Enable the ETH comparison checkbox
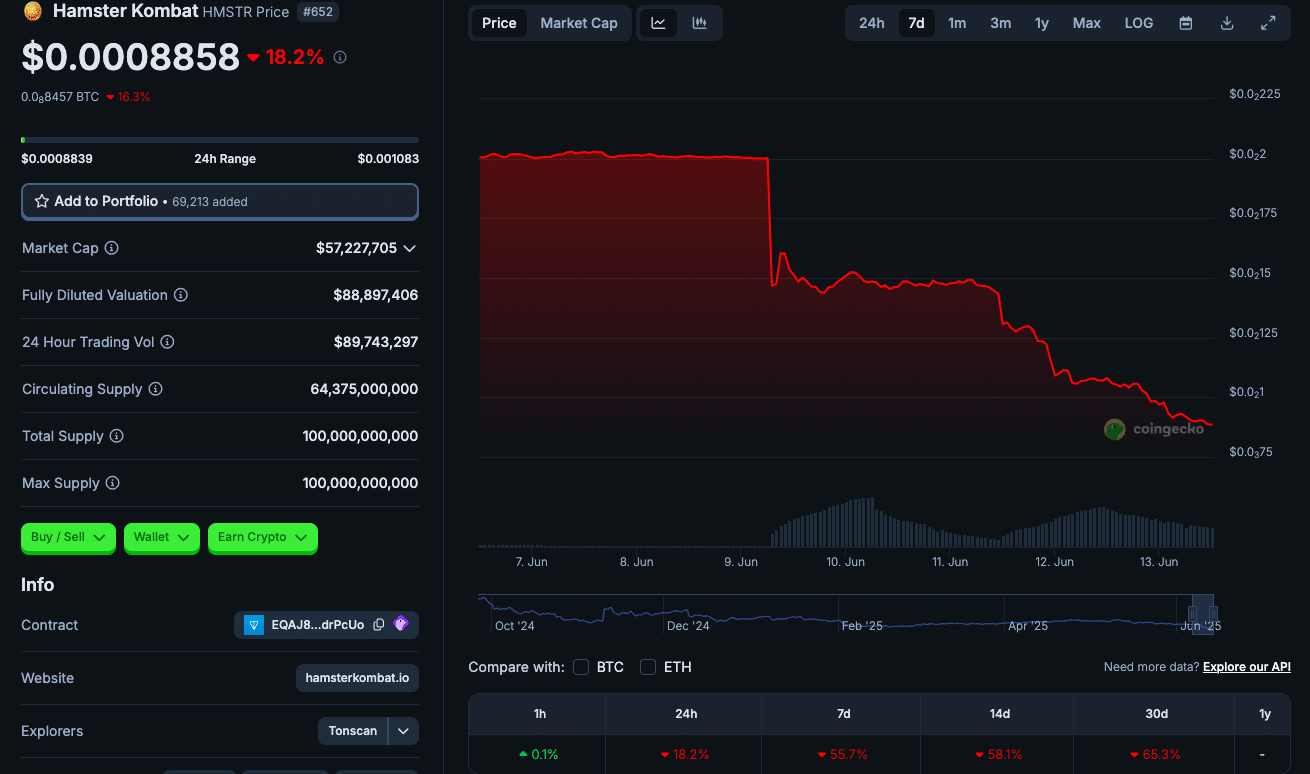This screenshot has width=1310, height=774. coord(648,667)
